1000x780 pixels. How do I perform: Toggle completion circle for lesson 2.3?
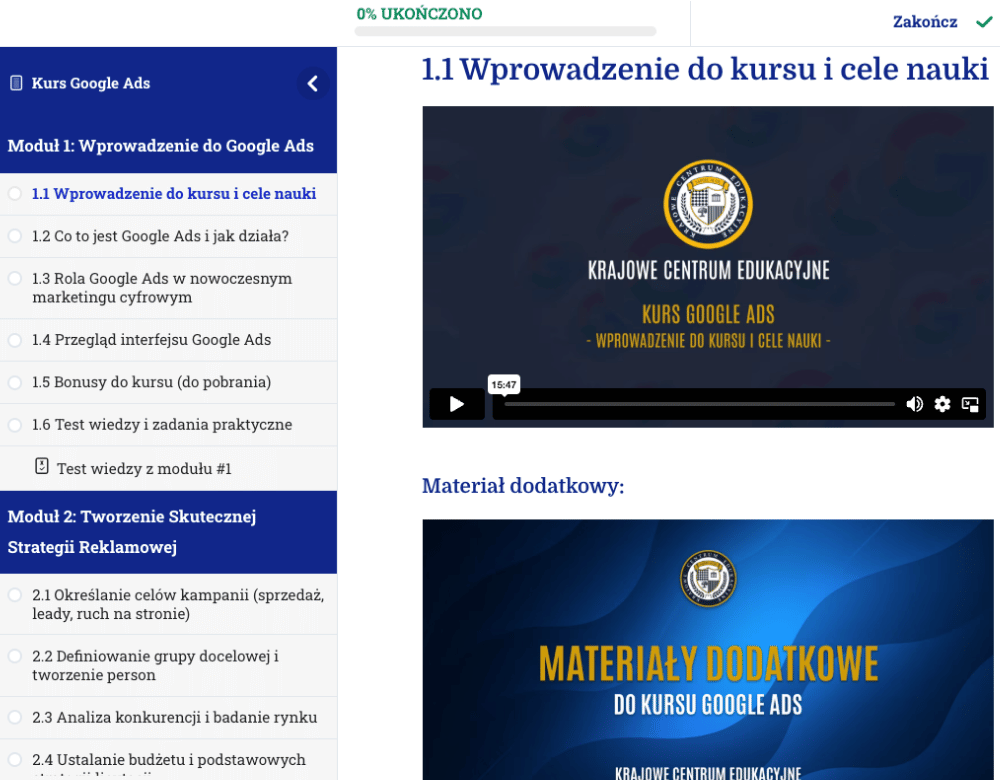coord(15,717)
